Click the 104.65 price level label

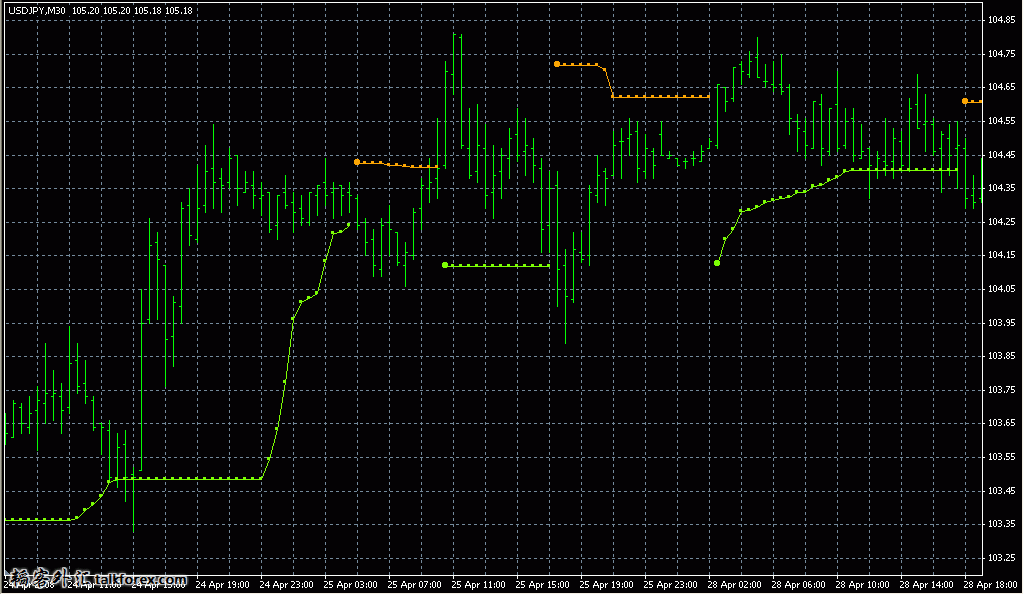pos(1001,87)
